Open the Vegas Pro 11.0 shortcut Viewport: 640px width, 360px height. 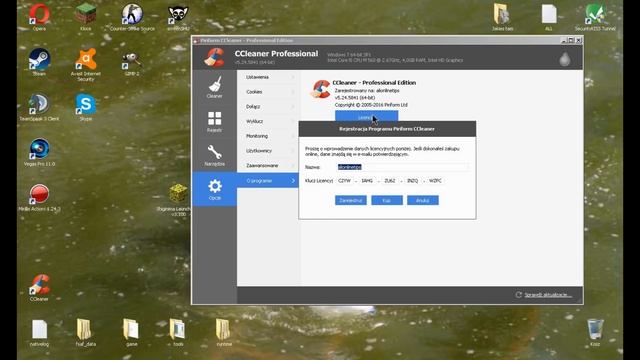39,152
